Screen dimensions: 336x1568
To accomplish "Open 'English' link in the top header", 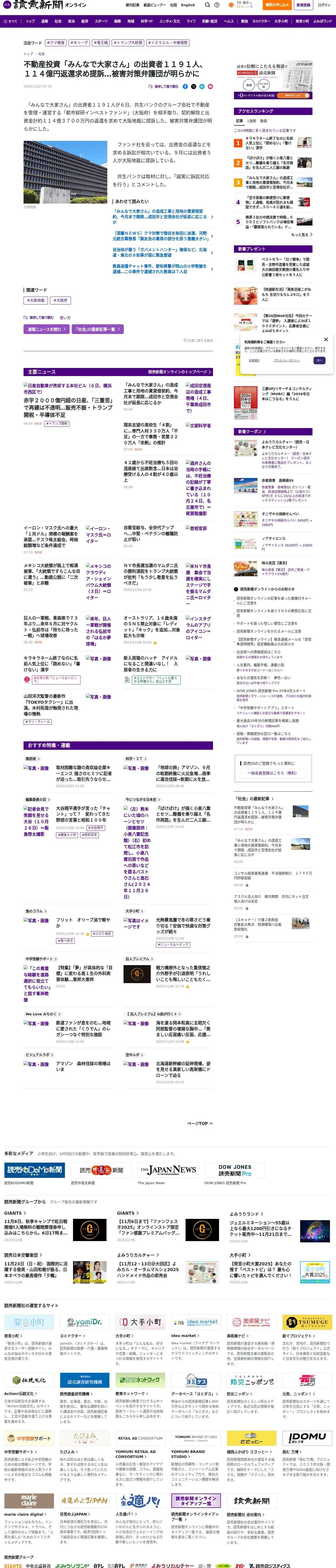I will pos(188,5).
